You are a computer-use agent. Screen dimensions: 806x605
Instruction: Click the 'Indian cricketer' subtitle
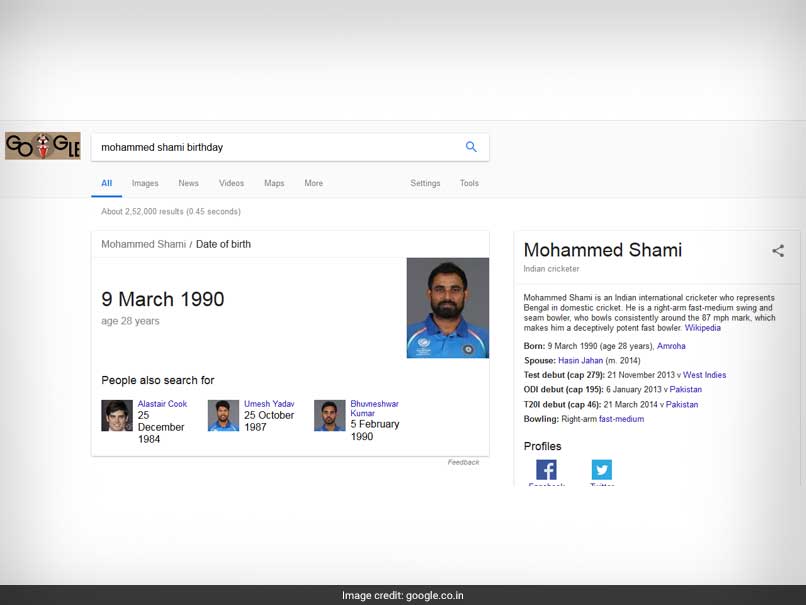552,269
